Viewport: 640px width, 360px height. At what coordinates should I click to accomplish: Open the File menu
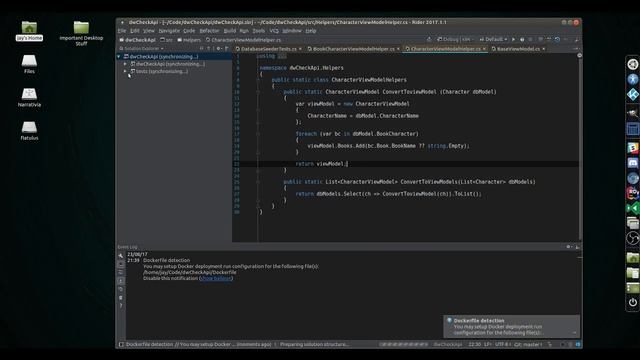[122, 31]
